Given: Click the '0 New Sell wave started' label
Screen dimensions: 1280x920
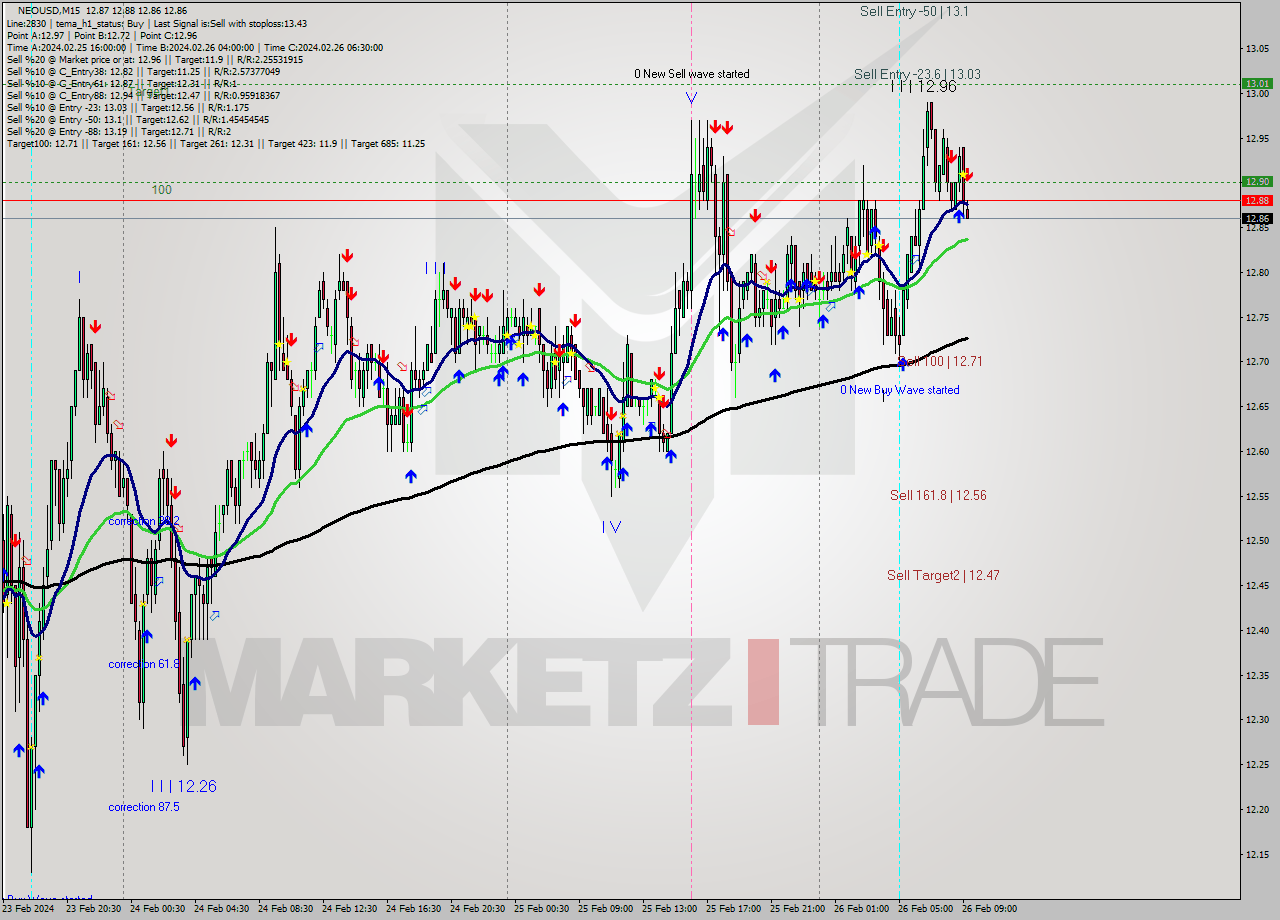Looking at the screenshot, I should pos(691,74).
